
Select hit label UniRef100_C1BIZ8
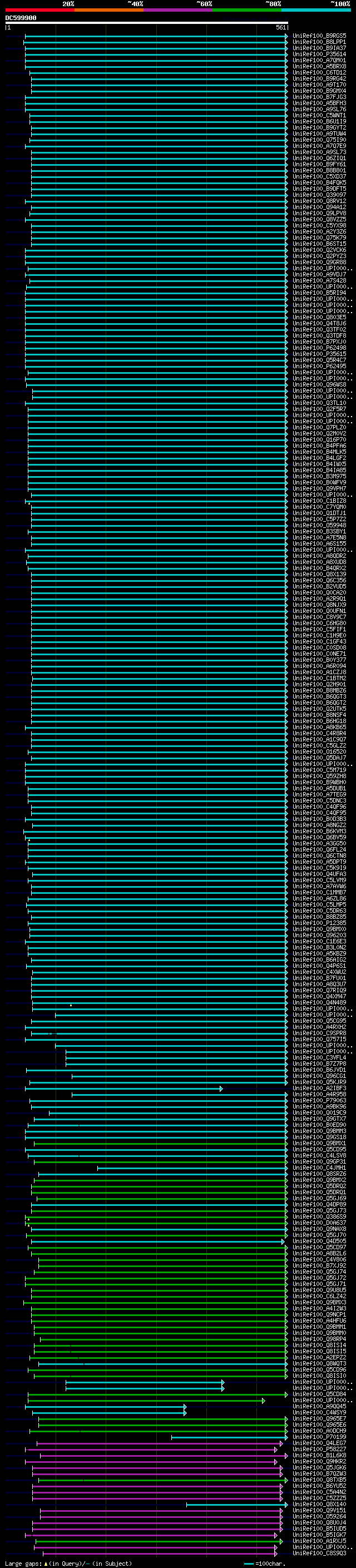[x=319, y=501]
